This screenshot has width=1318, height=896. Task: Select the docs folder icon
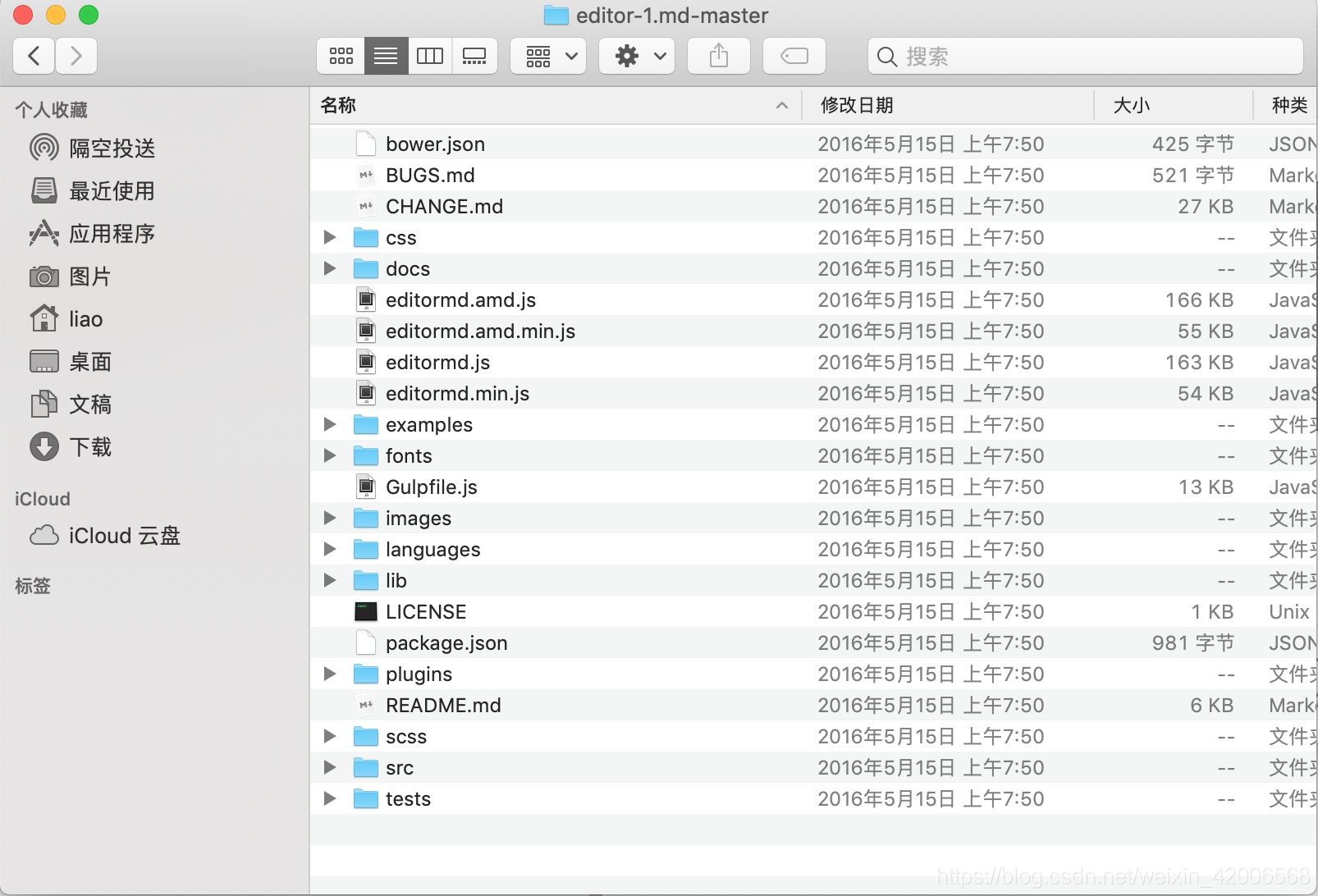(x=366, y=268)
